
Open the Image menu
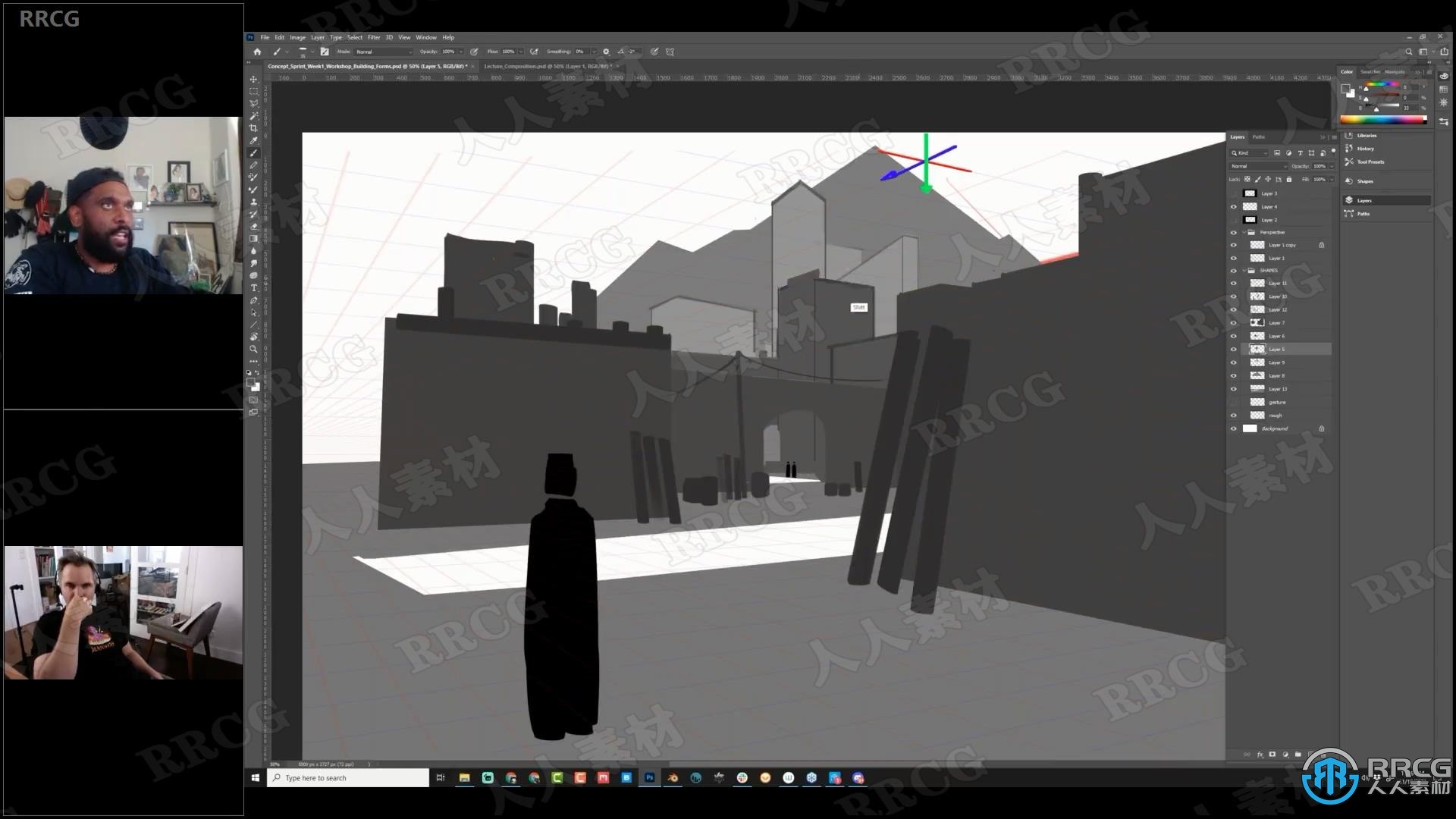(297, 37)
